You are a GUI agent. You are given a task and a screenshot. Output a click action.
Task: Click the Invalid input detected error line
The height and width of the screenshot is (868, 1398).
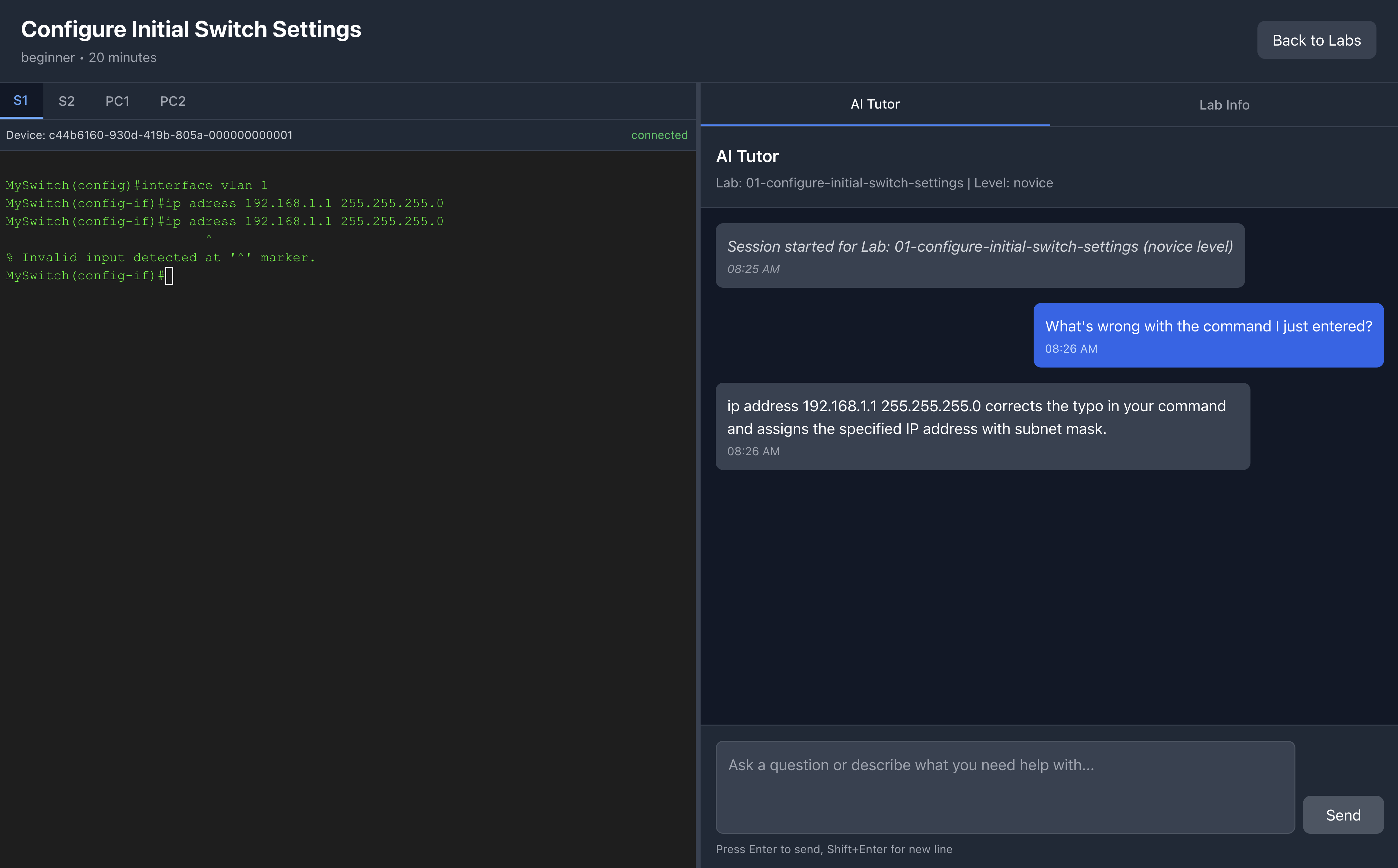pyautogui.click(x=161, y=258)
